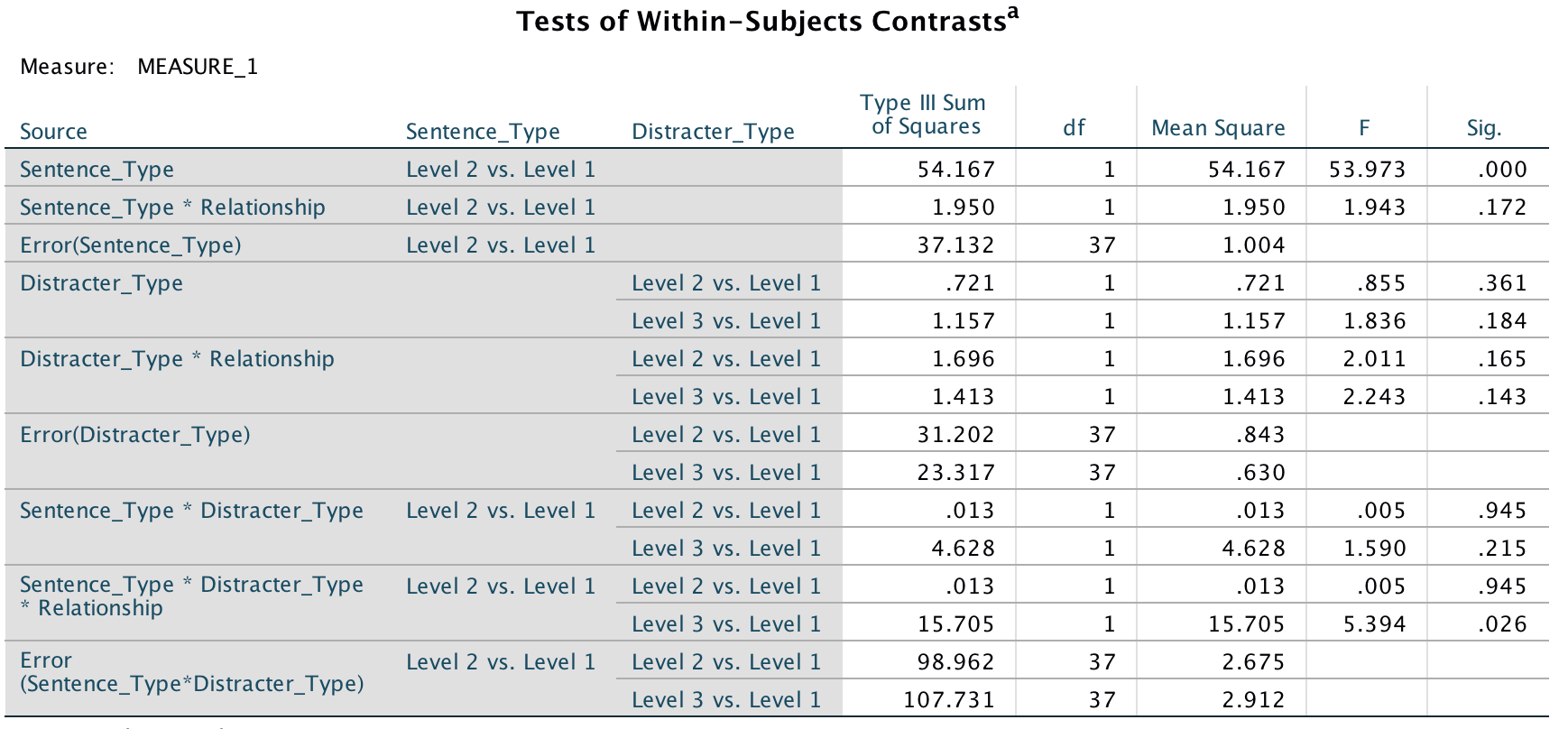Click the Distracter_Type column header
The width and height of the screenshot is (1568, 729).
[x=713, y=132]
